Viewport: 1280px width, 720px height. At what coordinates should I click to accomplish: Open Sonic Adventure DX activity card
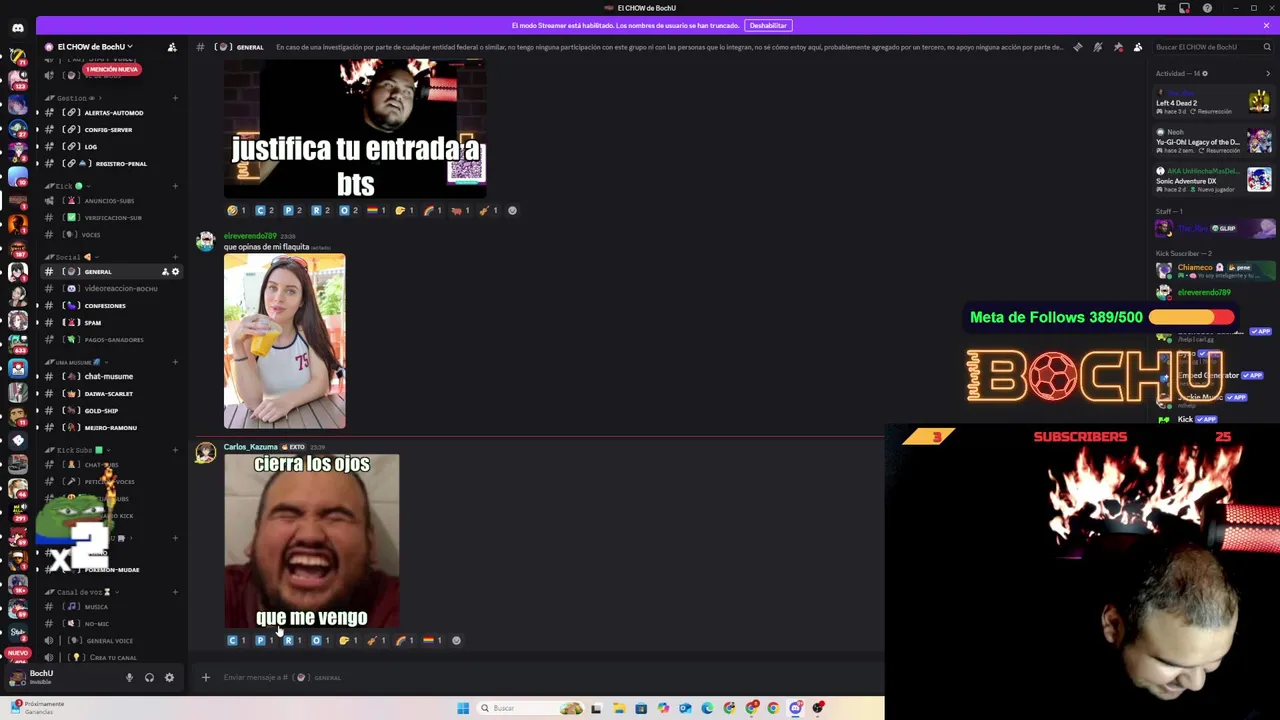1213,180
